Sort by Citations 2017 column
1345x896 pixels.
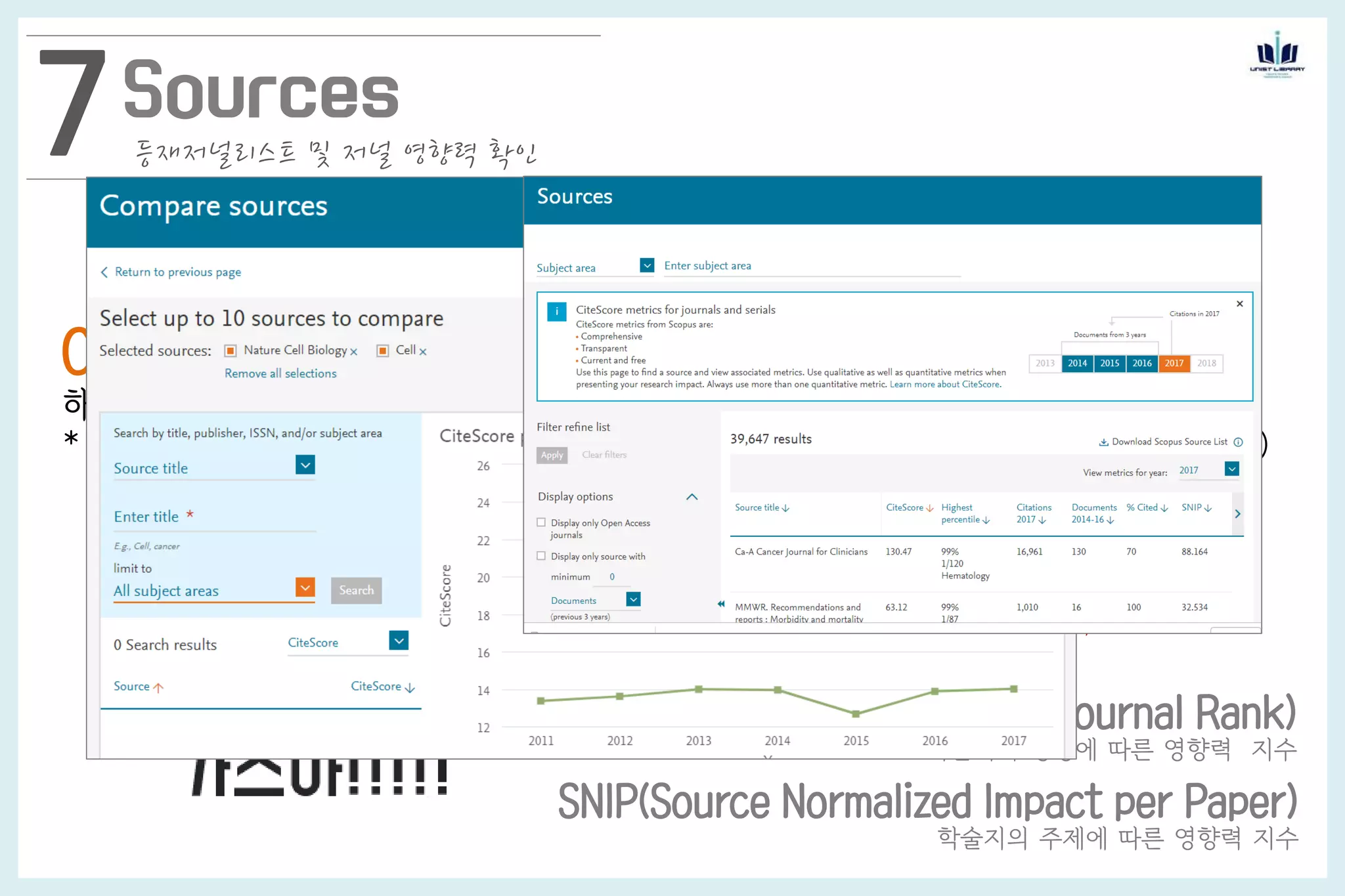pos(1034,513)
